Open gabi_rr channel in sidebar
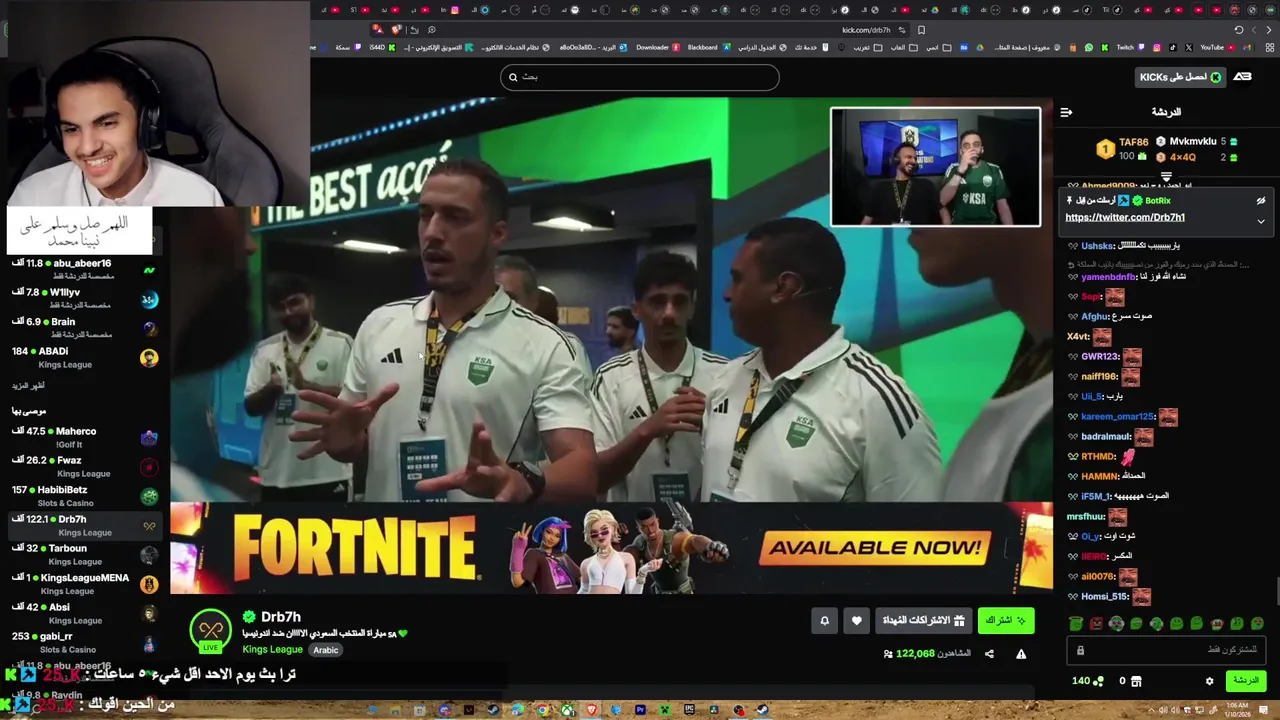This screenshot has height=720, width=1280. click(85, 642)
